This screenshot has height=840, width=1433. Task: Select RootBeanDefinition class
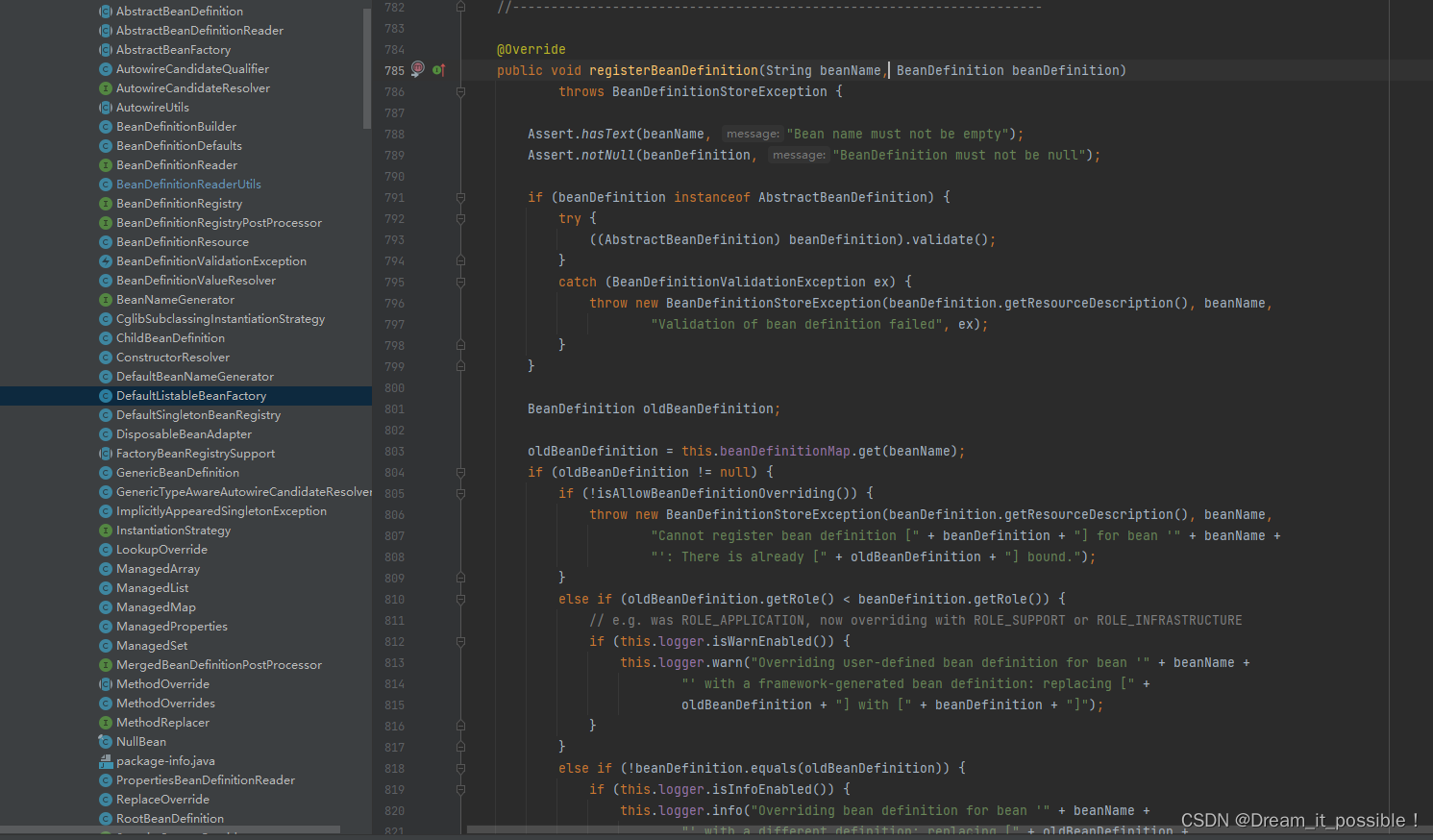coord(170,819)
